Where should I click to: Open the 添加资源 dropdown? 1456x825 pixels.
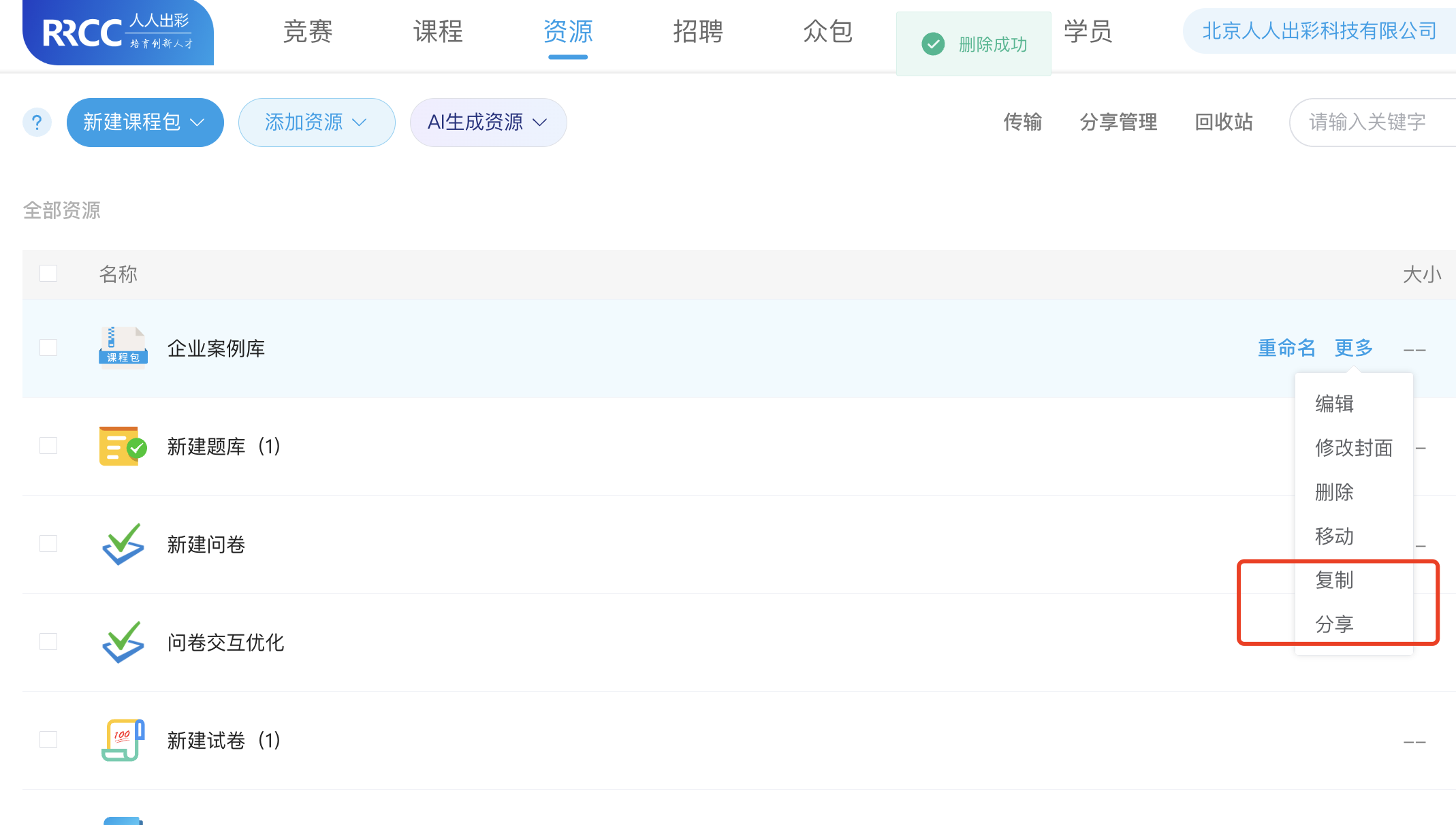(x=316, y=123)
